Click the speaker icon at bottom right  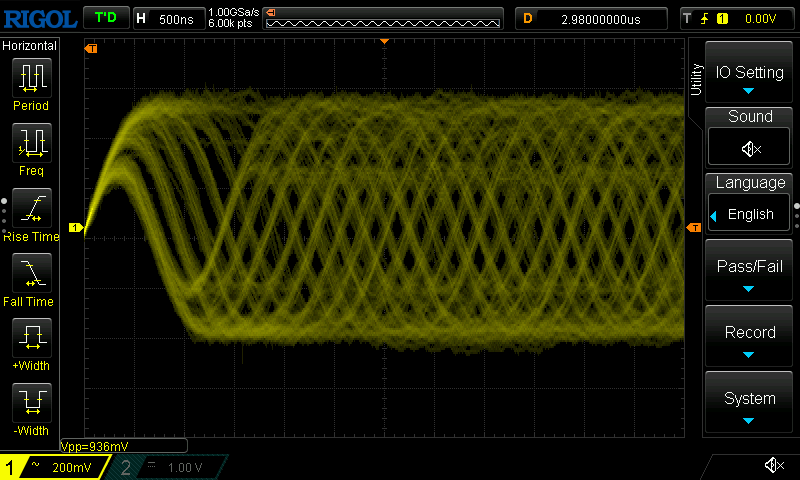[773, 465]
